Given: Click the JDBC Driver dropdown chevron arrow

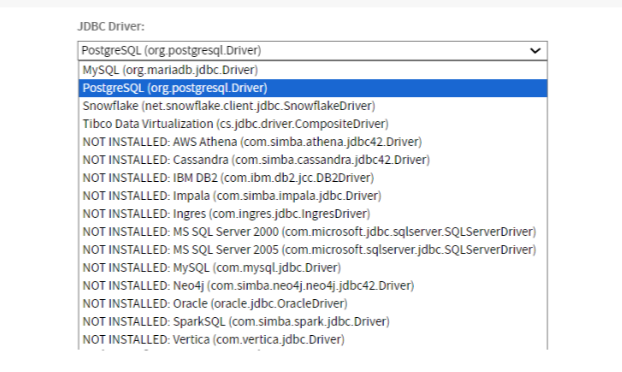Looking at the screenshot, I should (x=535, y=51).
